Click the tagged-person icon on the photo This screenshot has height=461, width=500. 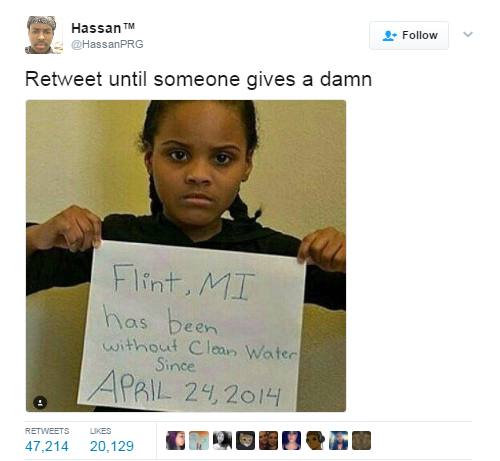tap(40, 402)
